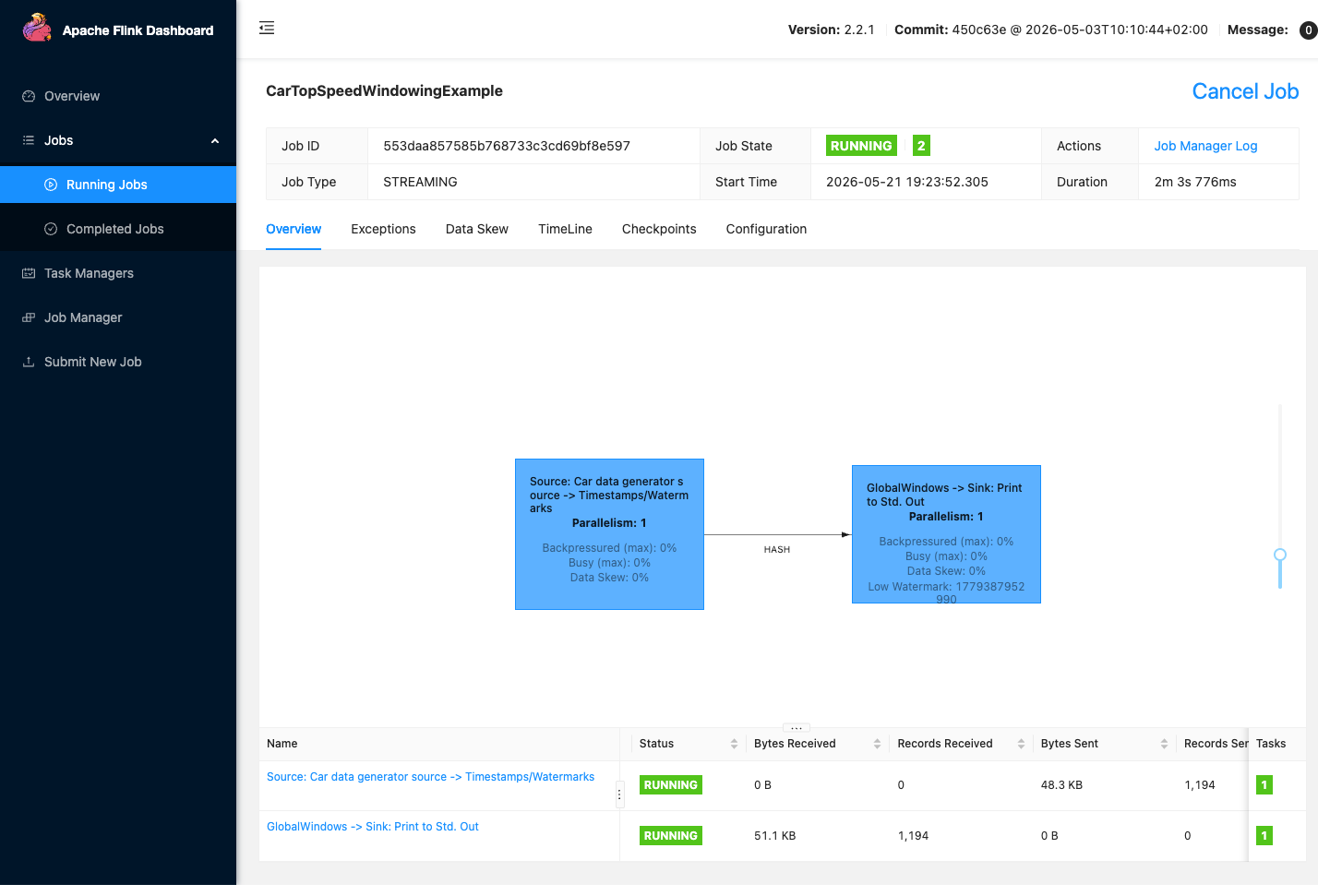Click the Message count badge showing 0
The image size is (1318, 896).
coord(1308,30)
